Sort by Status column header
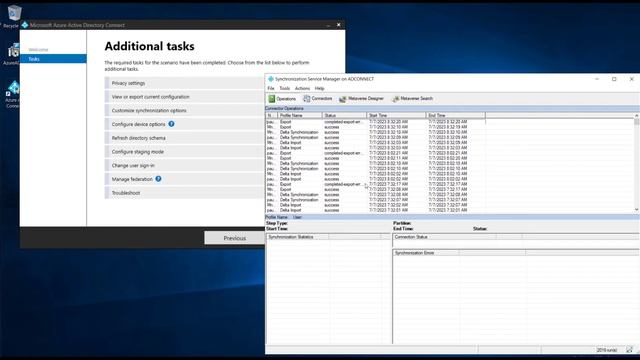 tap(344, 116)
